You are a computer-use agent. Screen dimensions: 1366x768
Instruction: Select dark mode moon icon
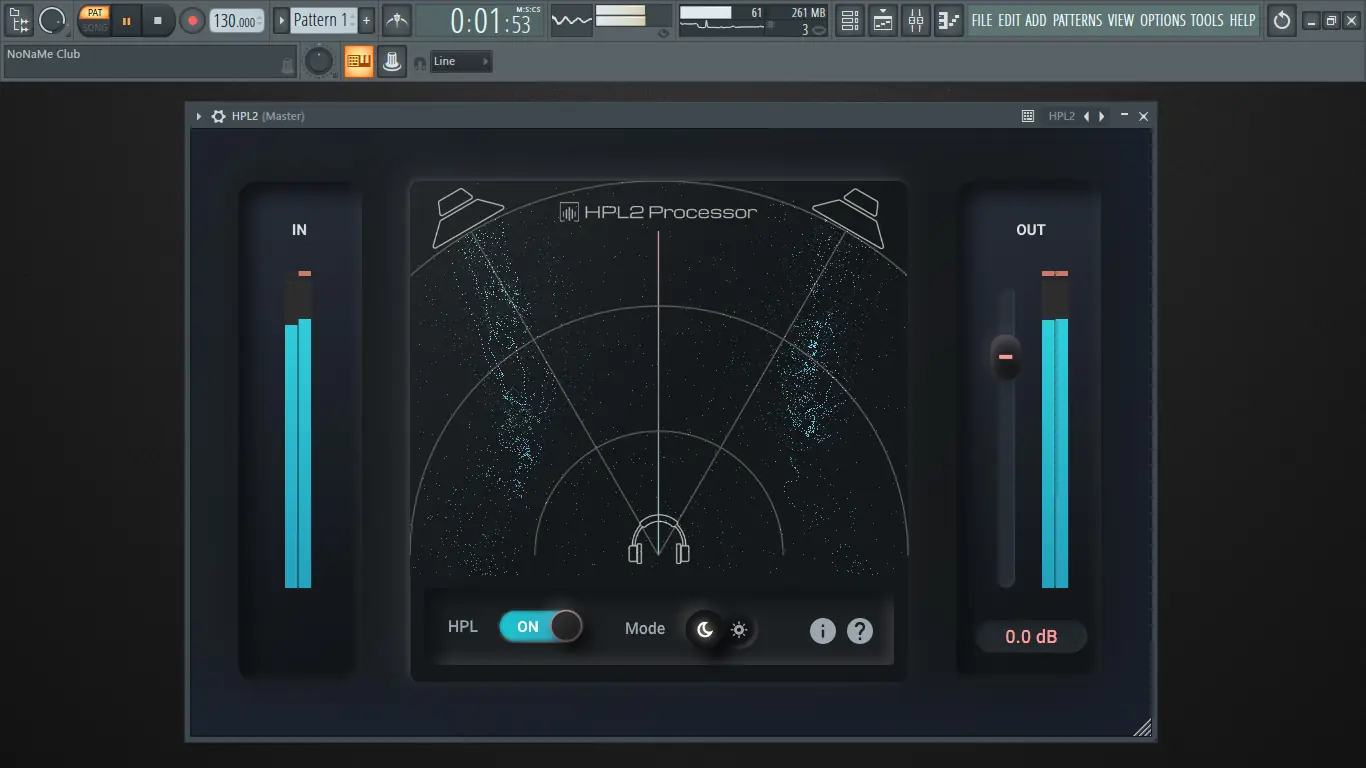[x=705, y=629]
